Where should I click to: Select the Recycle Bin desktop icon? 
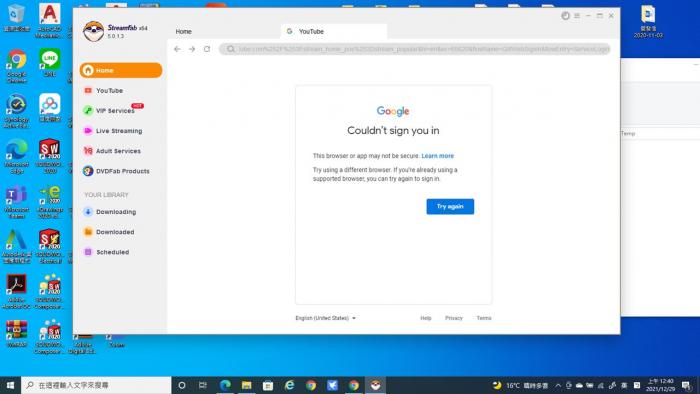click(x=17, y=18)
